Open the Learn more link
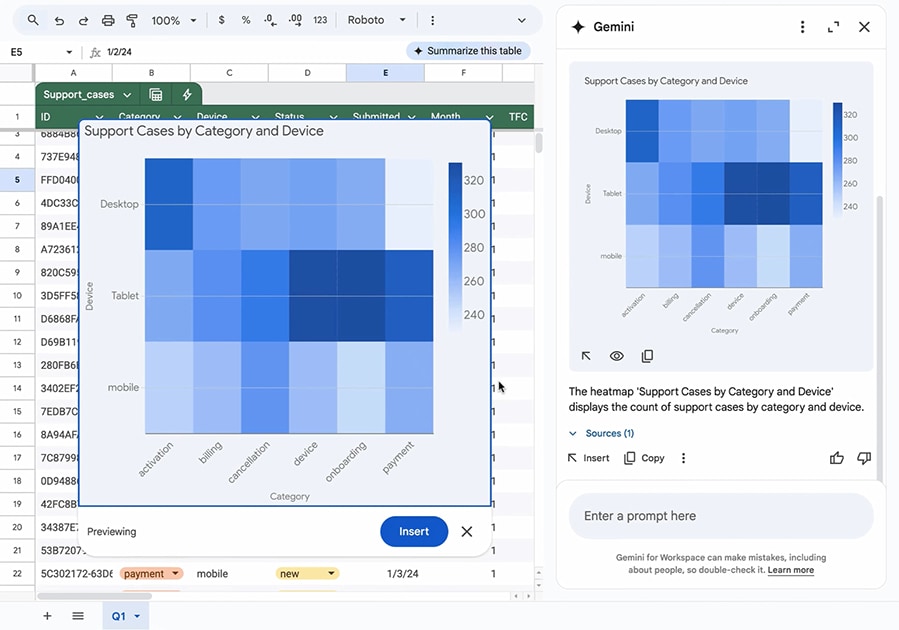 click(790, 570)
